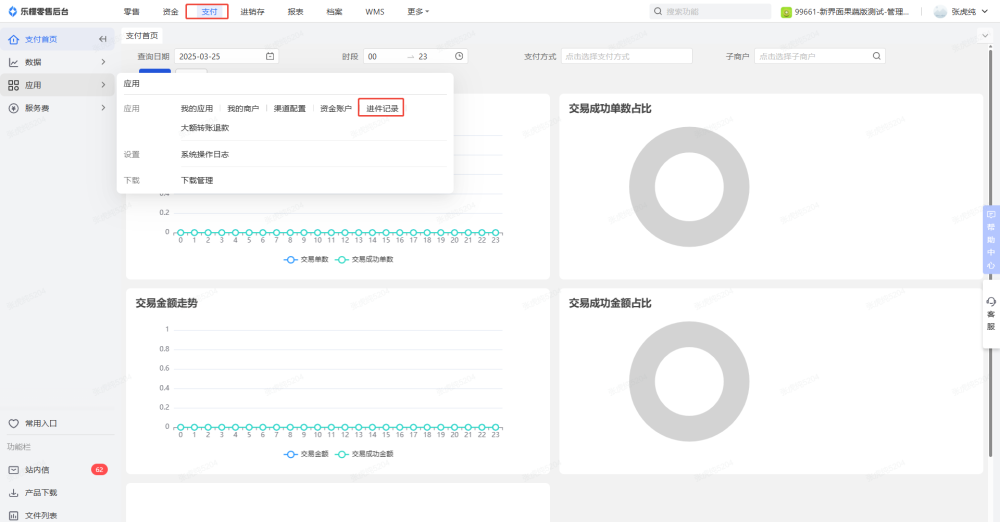1000x522 pixels.
Task: Click the donut chart under 交易成功金额占比
Action: [x=689, y=382]
